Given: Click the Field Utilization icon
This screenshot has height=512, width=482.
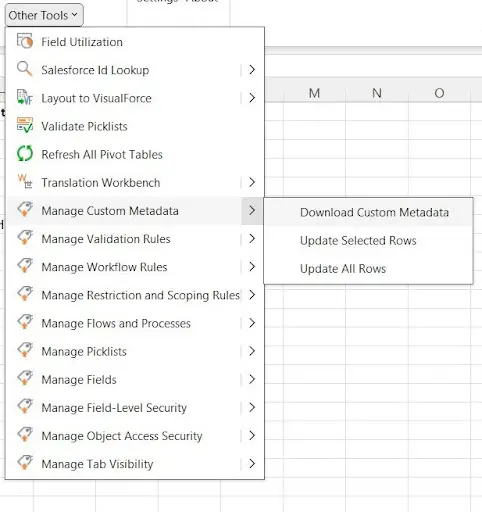Looking at the screenshot, I should [25, 41].
